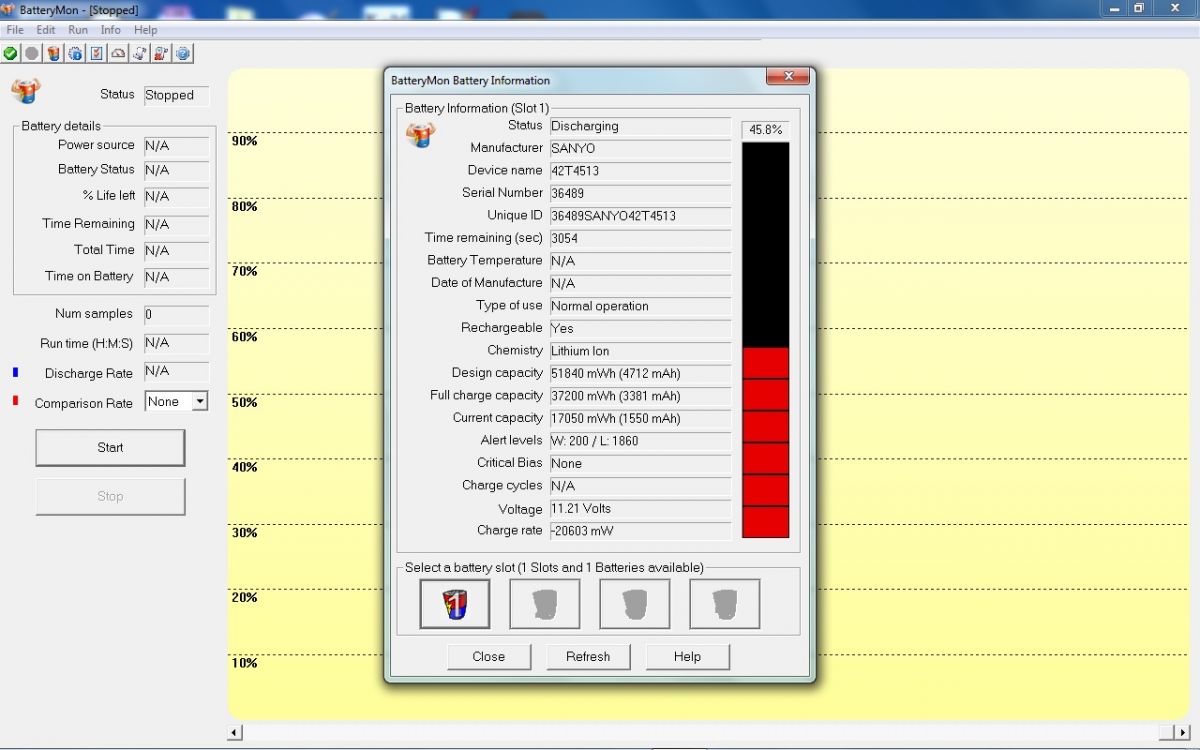Click the green Start icon on the toolbar
This screenshot has height=750, width=1200.
pyautogui.click(x=10, y=53)
